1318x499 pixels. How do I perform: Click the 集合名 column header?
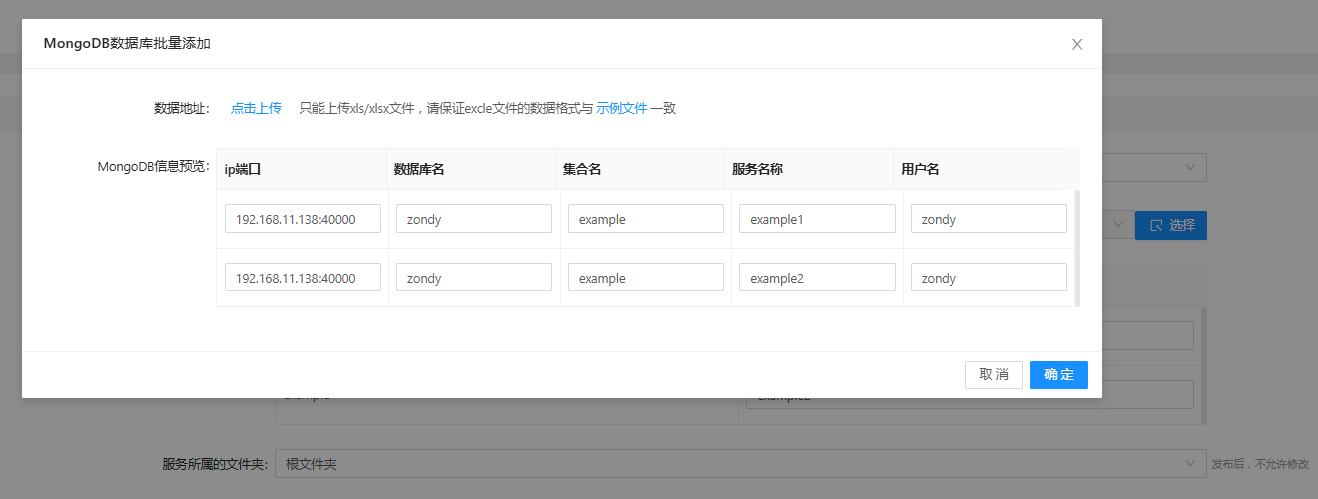coord(640,169)
